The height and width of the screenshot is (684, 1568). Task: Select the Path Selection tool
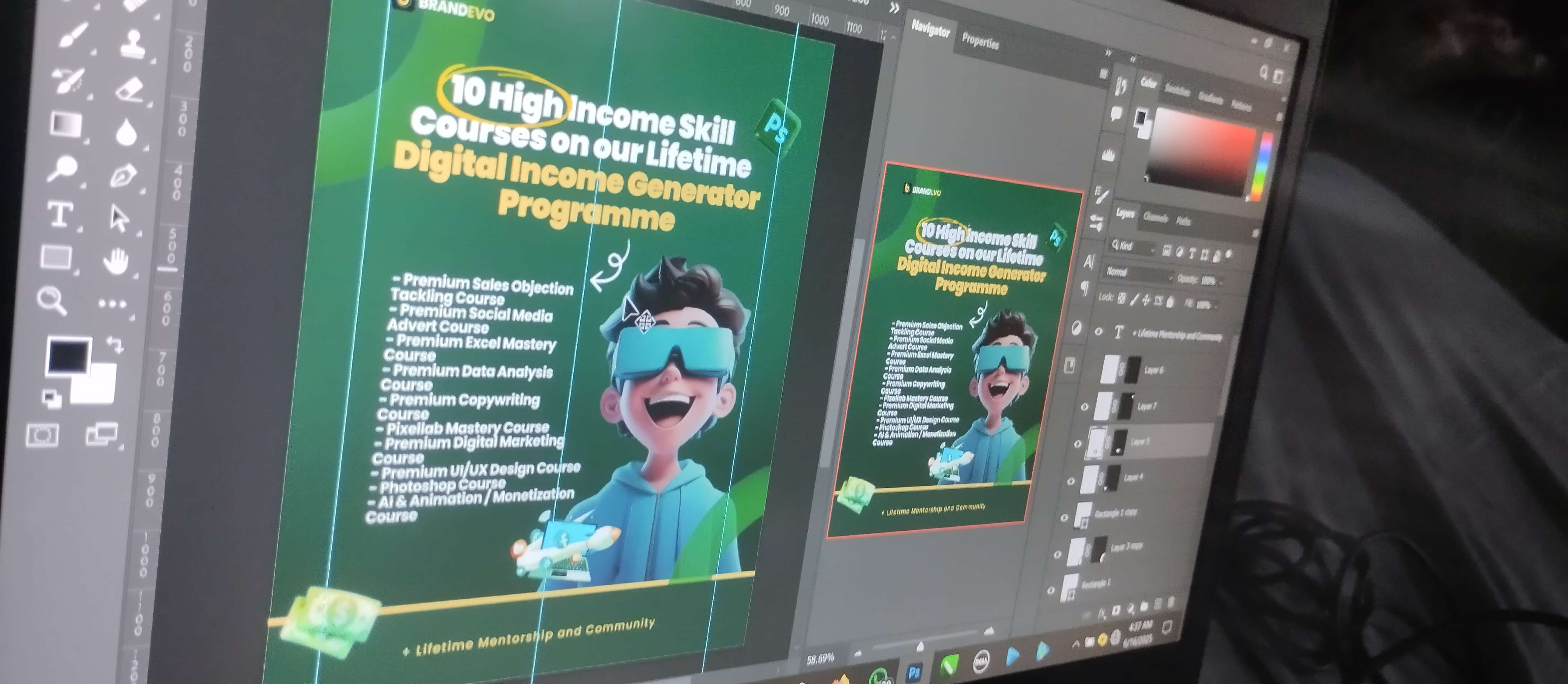[119, 219]
